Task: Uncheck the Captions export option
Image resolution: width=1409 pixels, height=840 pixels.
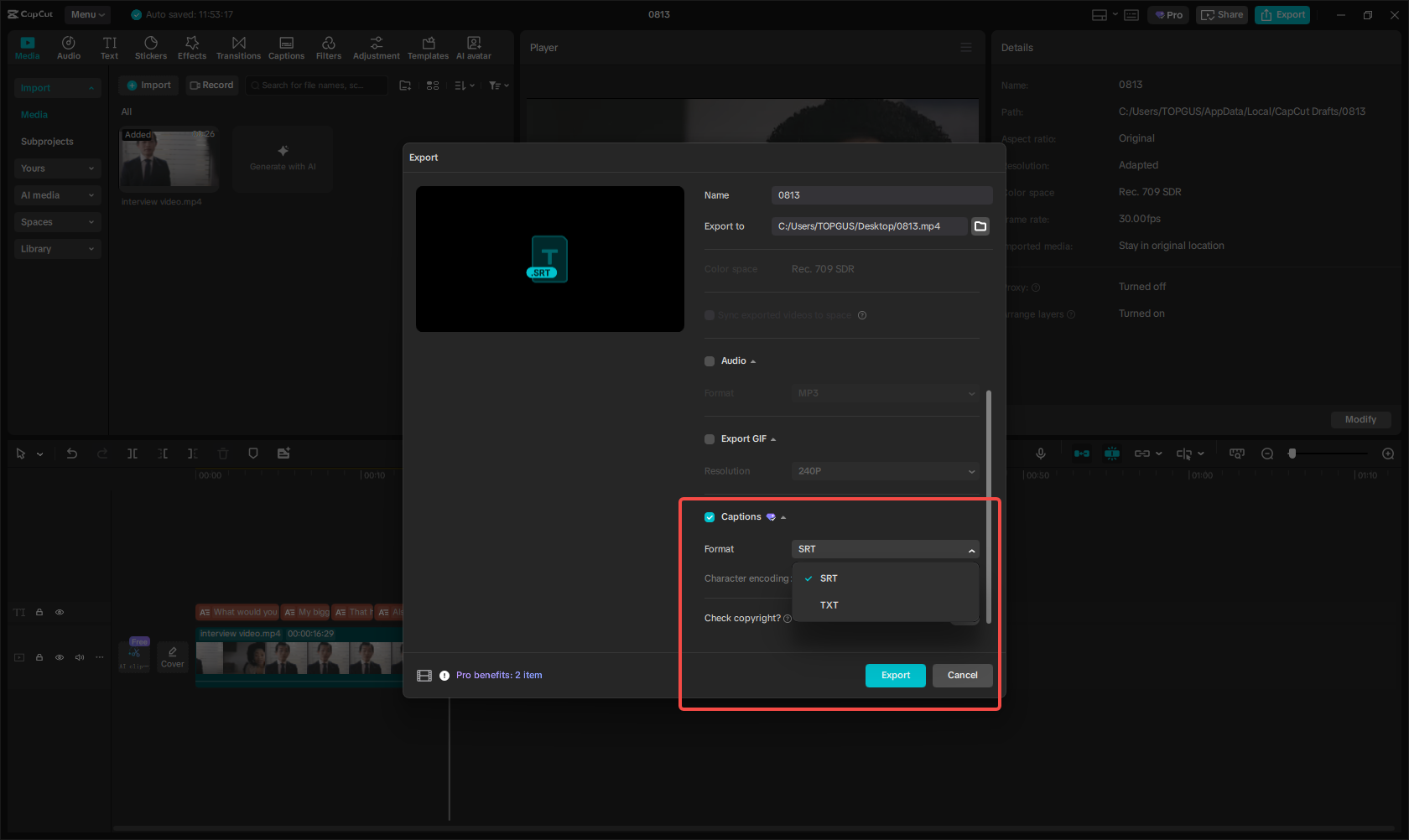Action: pyautogui.click(x=709, y=516)
